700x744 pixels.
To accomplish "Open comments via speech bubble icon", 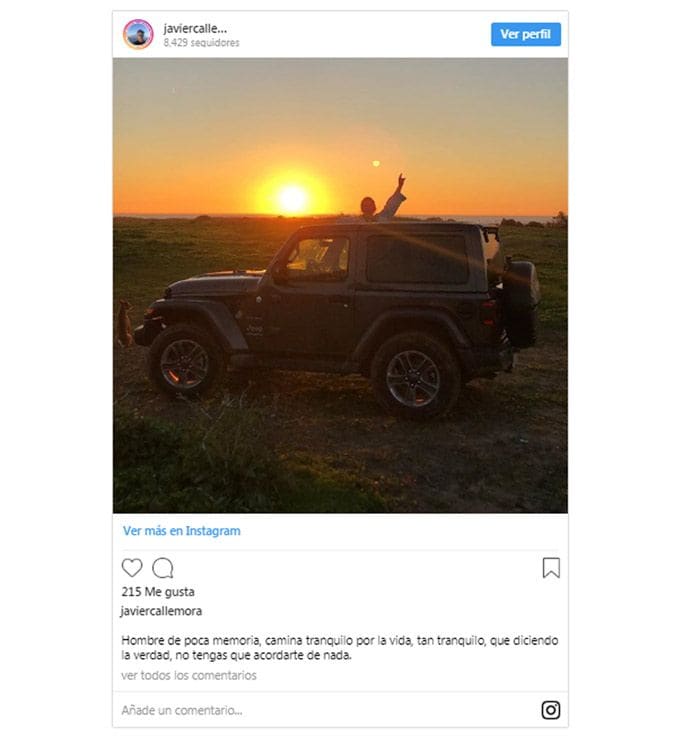I will click(163, 568).
